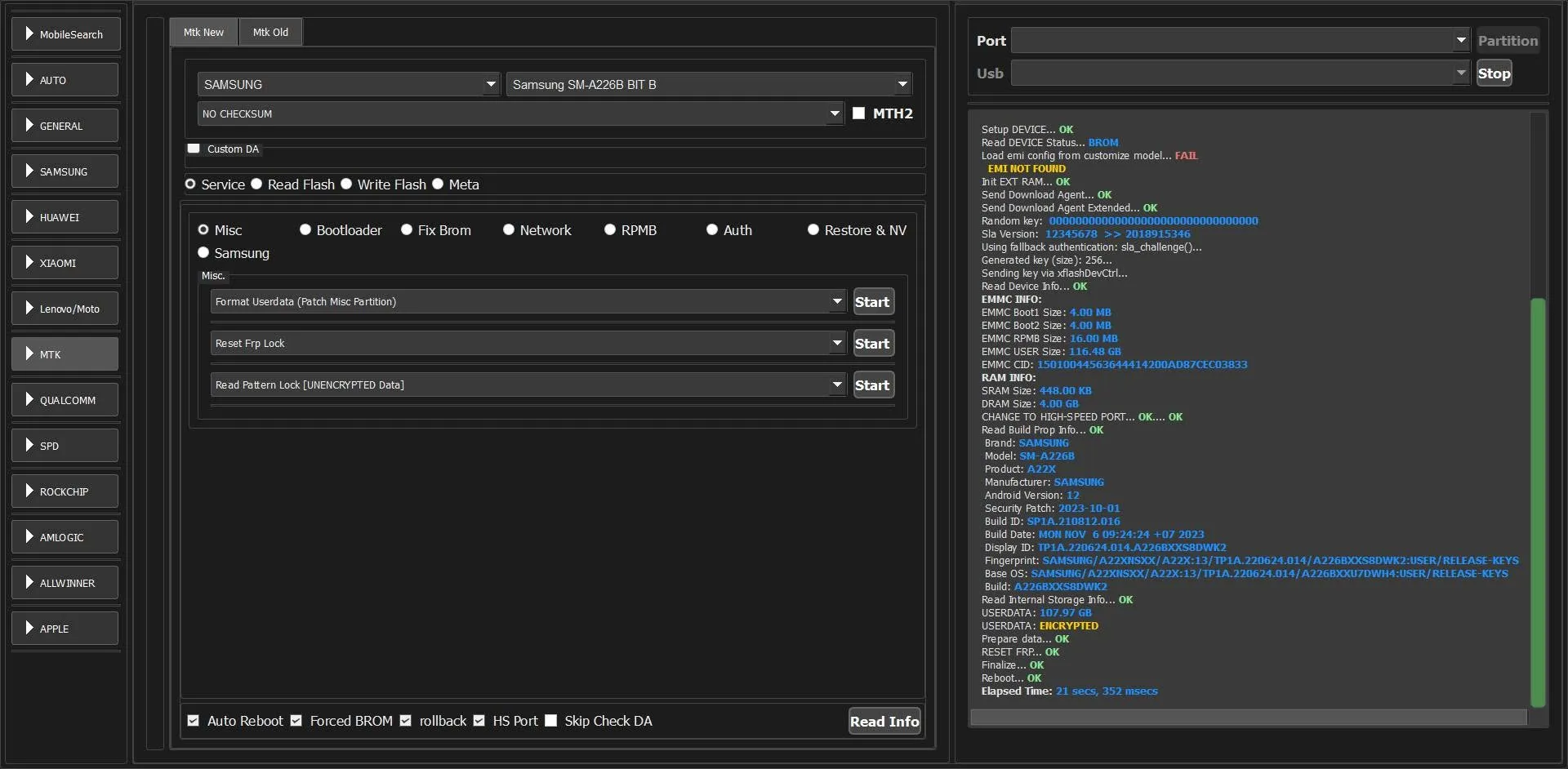Image resolution: width=1568 pixels, height=769 pixels.
Task: Open the Port selection dropdown
Action: click(1241, 40)
